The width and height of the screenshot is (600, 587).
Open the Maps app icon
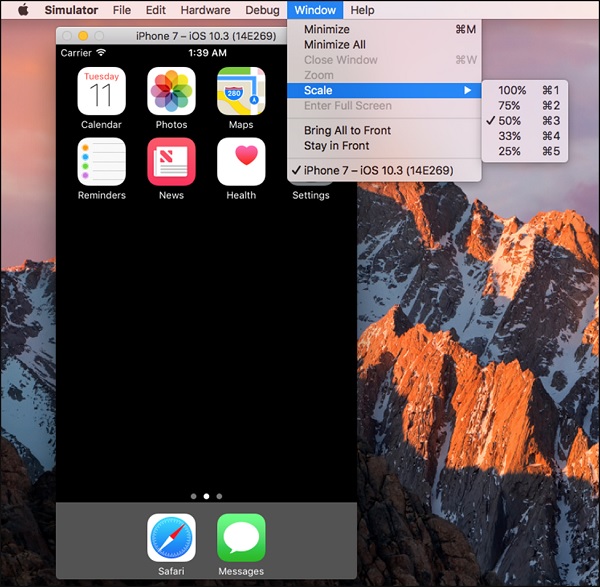click(x=241, y=92)
